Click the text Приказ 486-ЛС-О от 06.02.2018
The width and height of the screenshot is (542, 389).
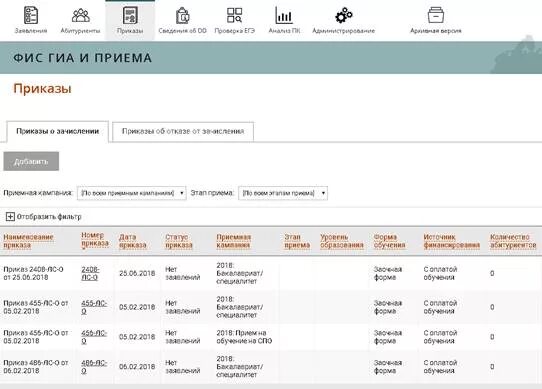[36, 367]
